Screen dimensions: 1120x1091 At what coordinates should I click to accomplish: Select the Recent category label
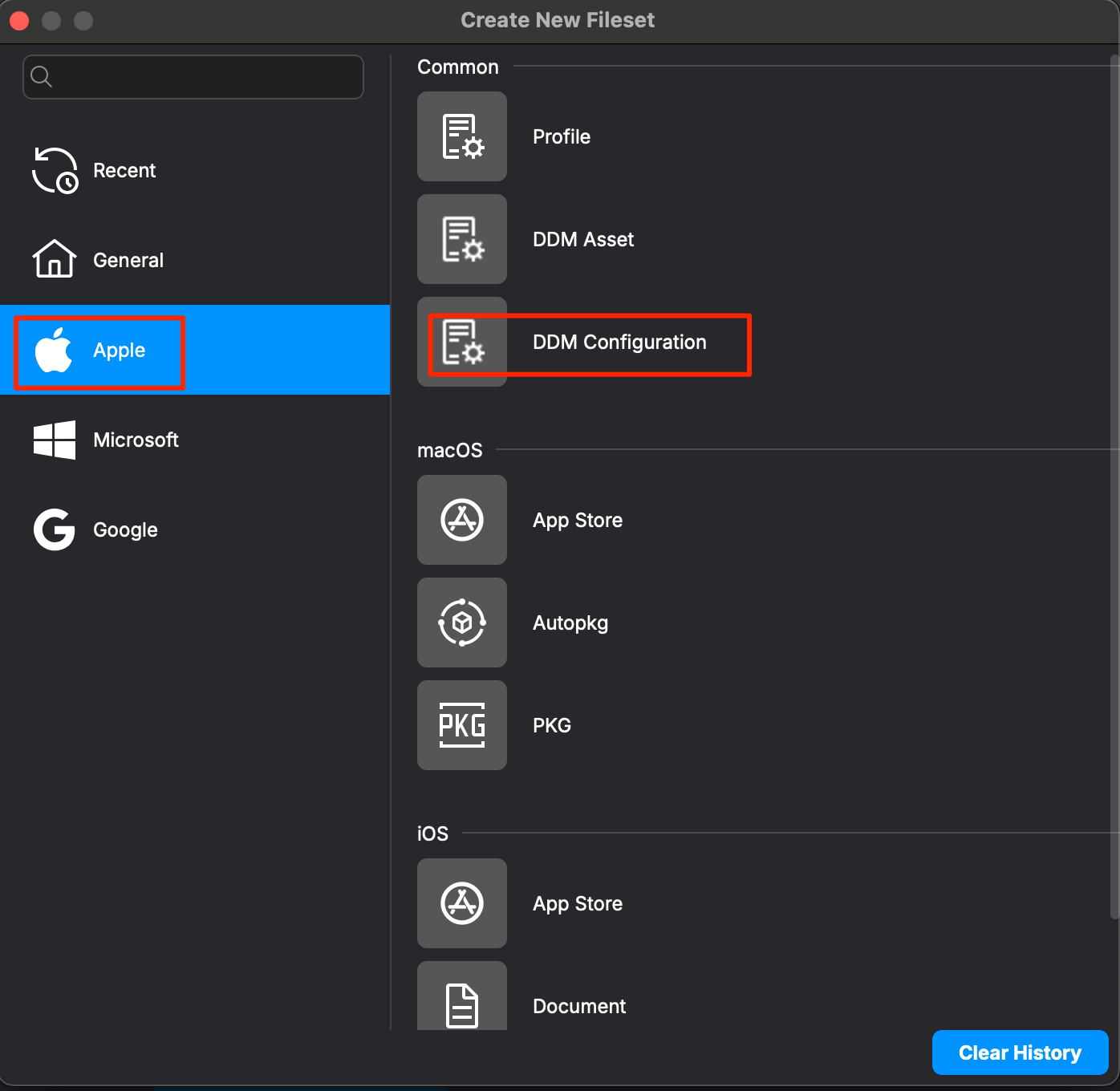pos(124,170)
